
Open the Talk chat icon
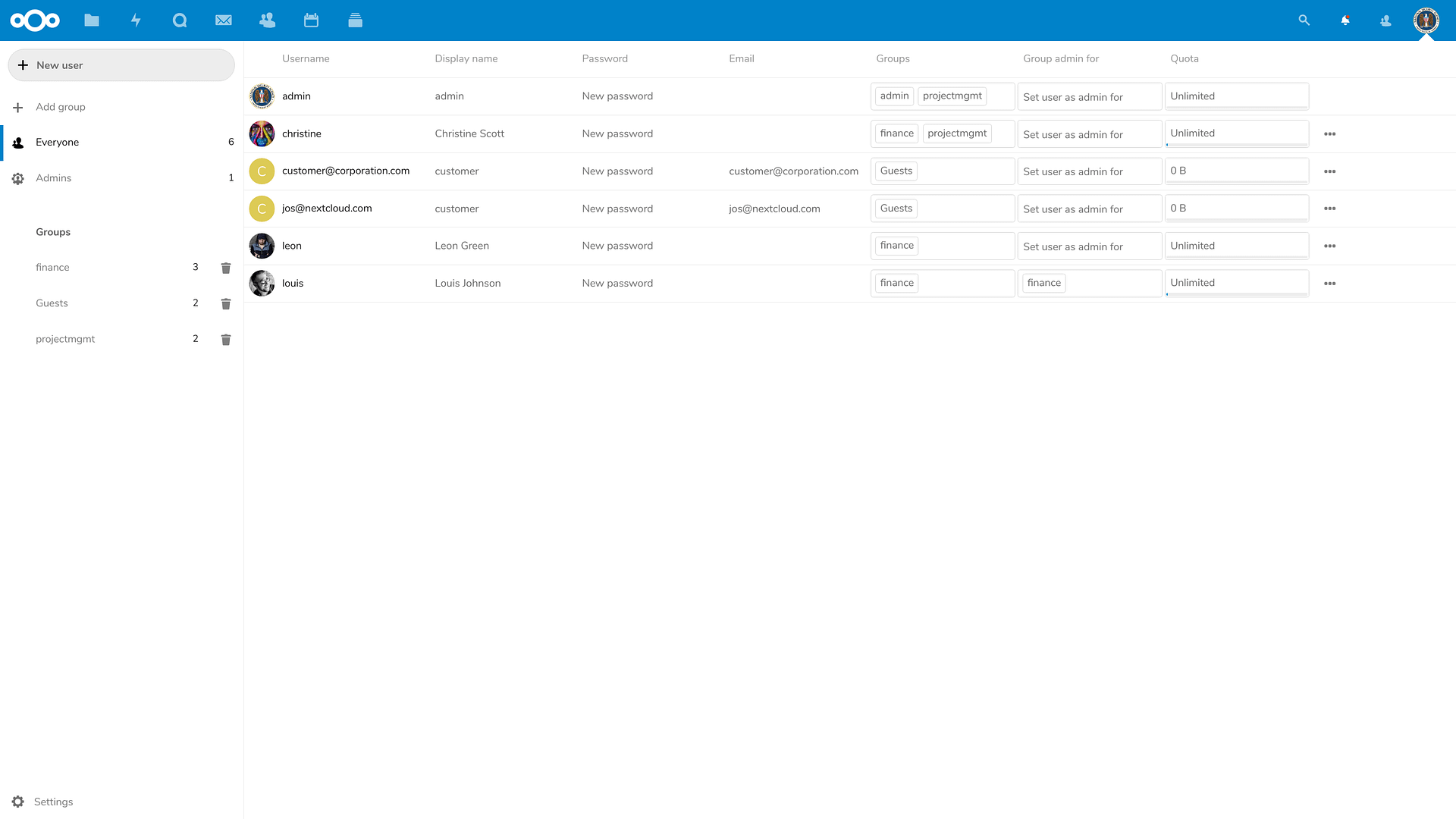(180, 20)
